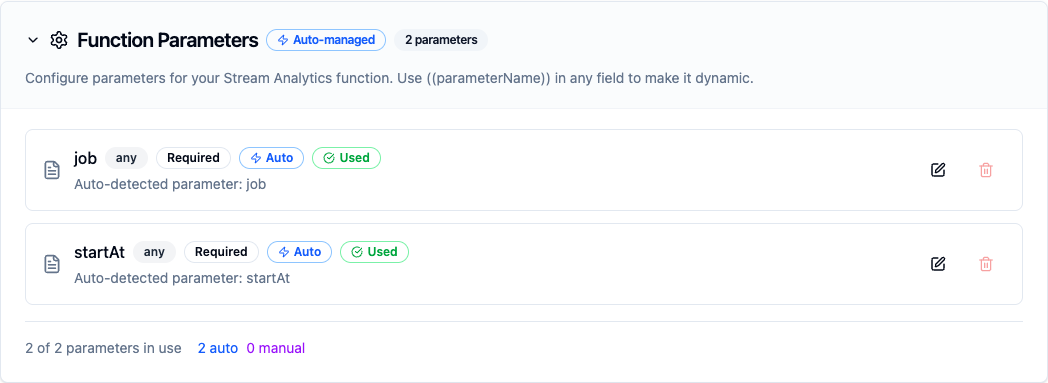The width and height of the screenshot is (1048, 383).
Task: Click the Auto-managed badge
Action: coord(326,40)
